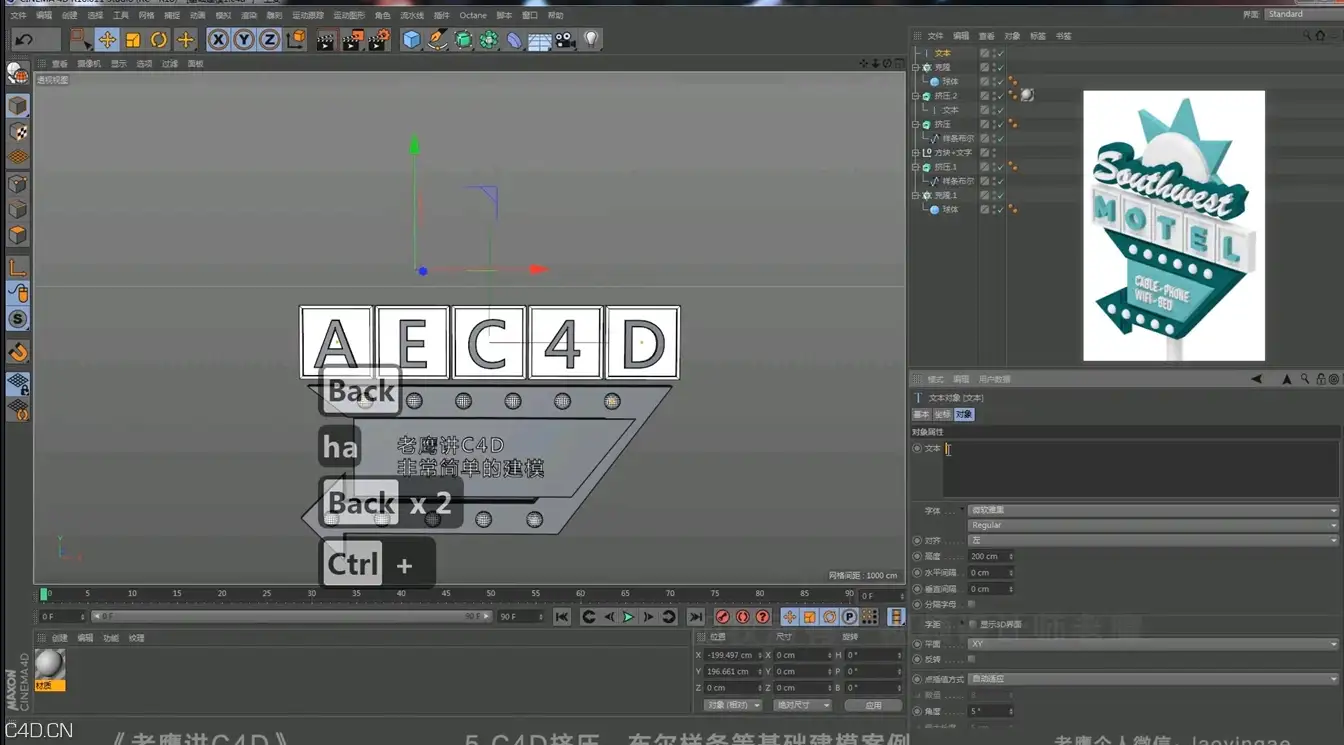1344x745 pixels.
Task: Toggle the Z axis lock
Action: click(x=269, y=40)
